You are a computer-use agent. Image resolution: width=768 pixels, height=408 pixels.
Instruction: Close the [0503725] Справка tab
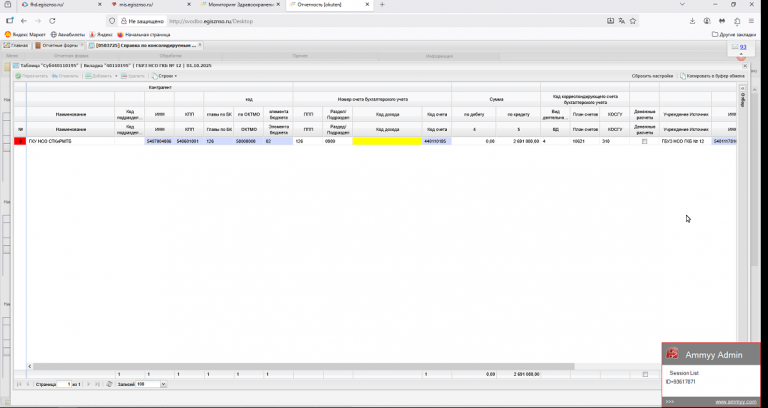200,45
